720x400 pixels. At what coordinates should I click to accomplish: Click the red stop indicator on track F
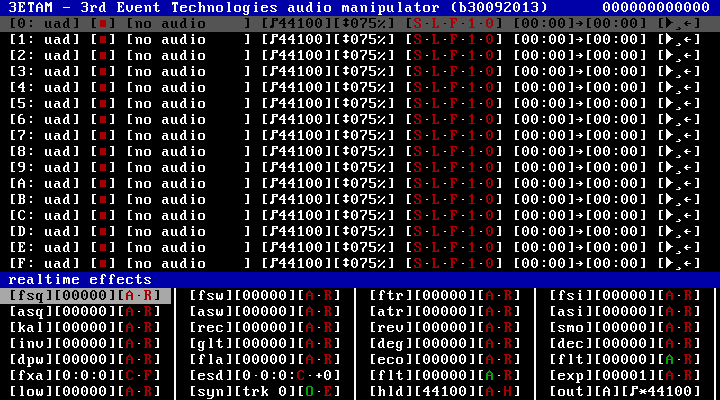pyautogui.click(x=103, y=264)
